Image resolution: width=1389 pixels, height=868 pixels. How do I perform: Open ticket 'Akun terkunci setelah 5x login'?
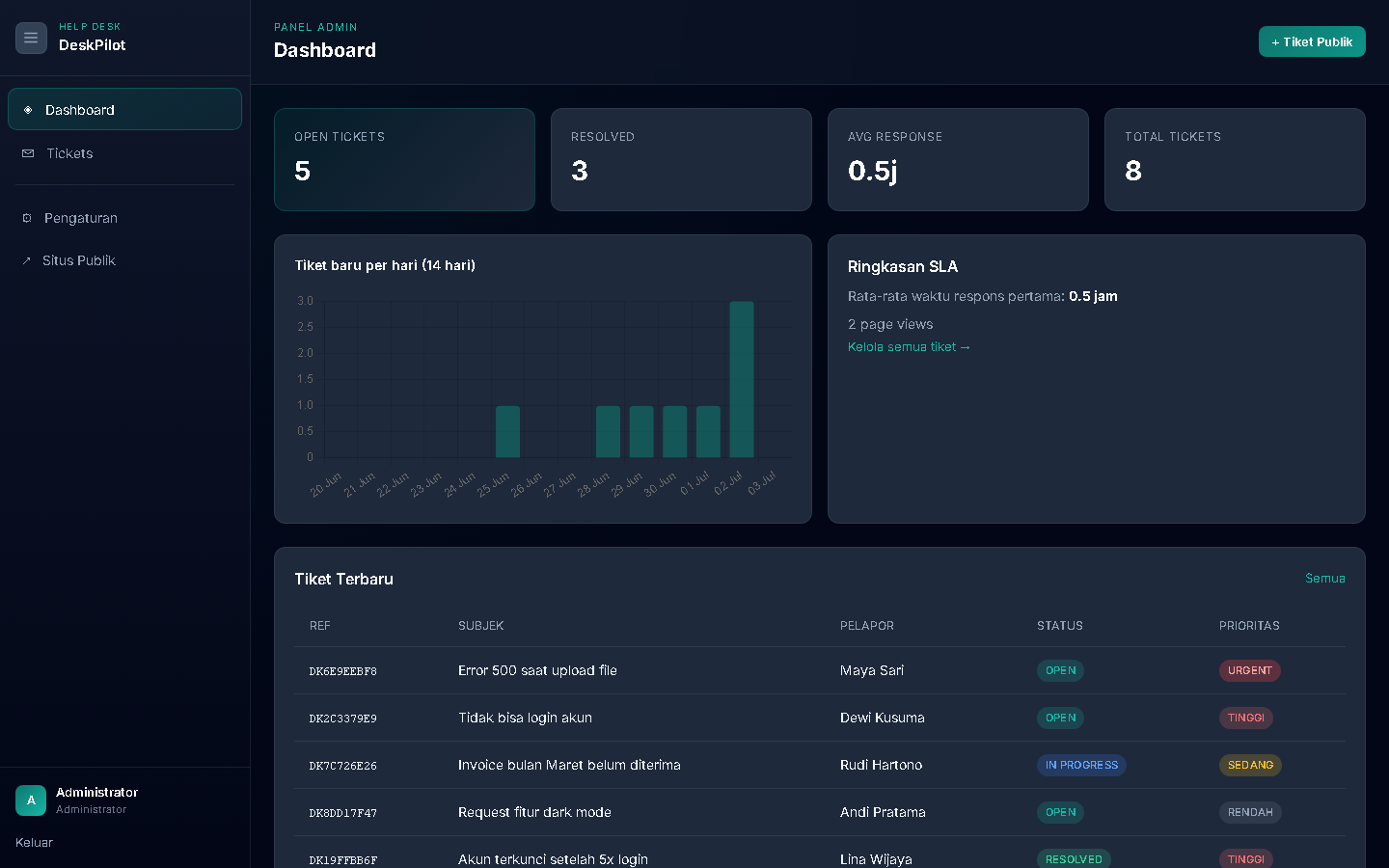pos(553,859)
